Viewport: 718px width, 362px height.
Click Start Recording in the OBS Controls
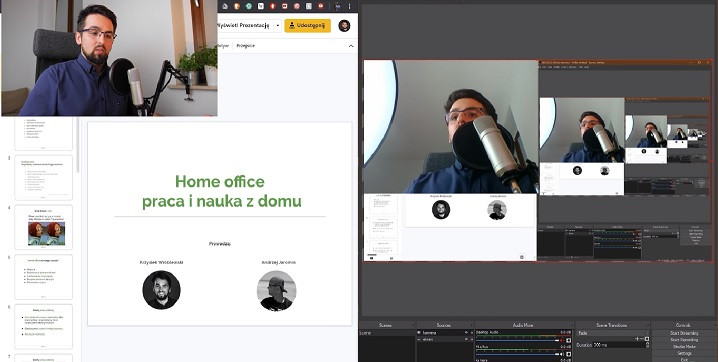[684, 340]
